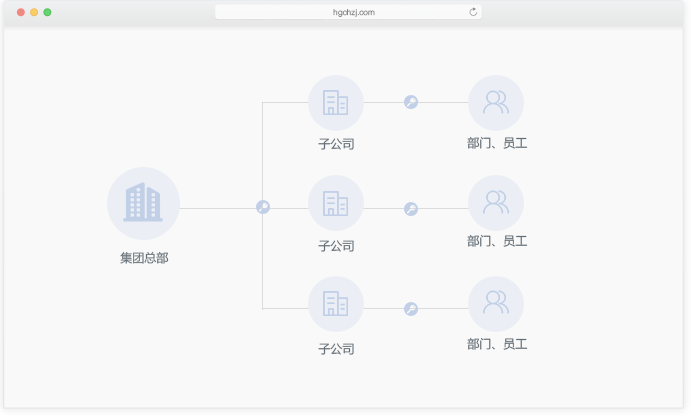Open the bottom 部门、员工 people icon
Viewport: 691px width, 420px height.
pos(496,304)
